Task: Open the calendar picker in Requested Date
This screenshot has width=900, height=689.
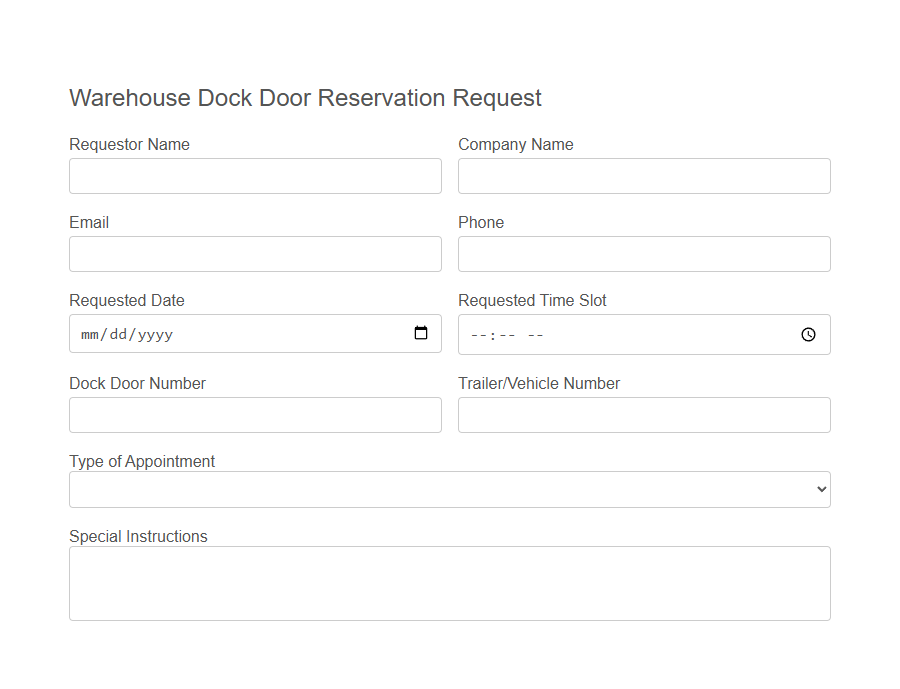Action: click(421, 333)
